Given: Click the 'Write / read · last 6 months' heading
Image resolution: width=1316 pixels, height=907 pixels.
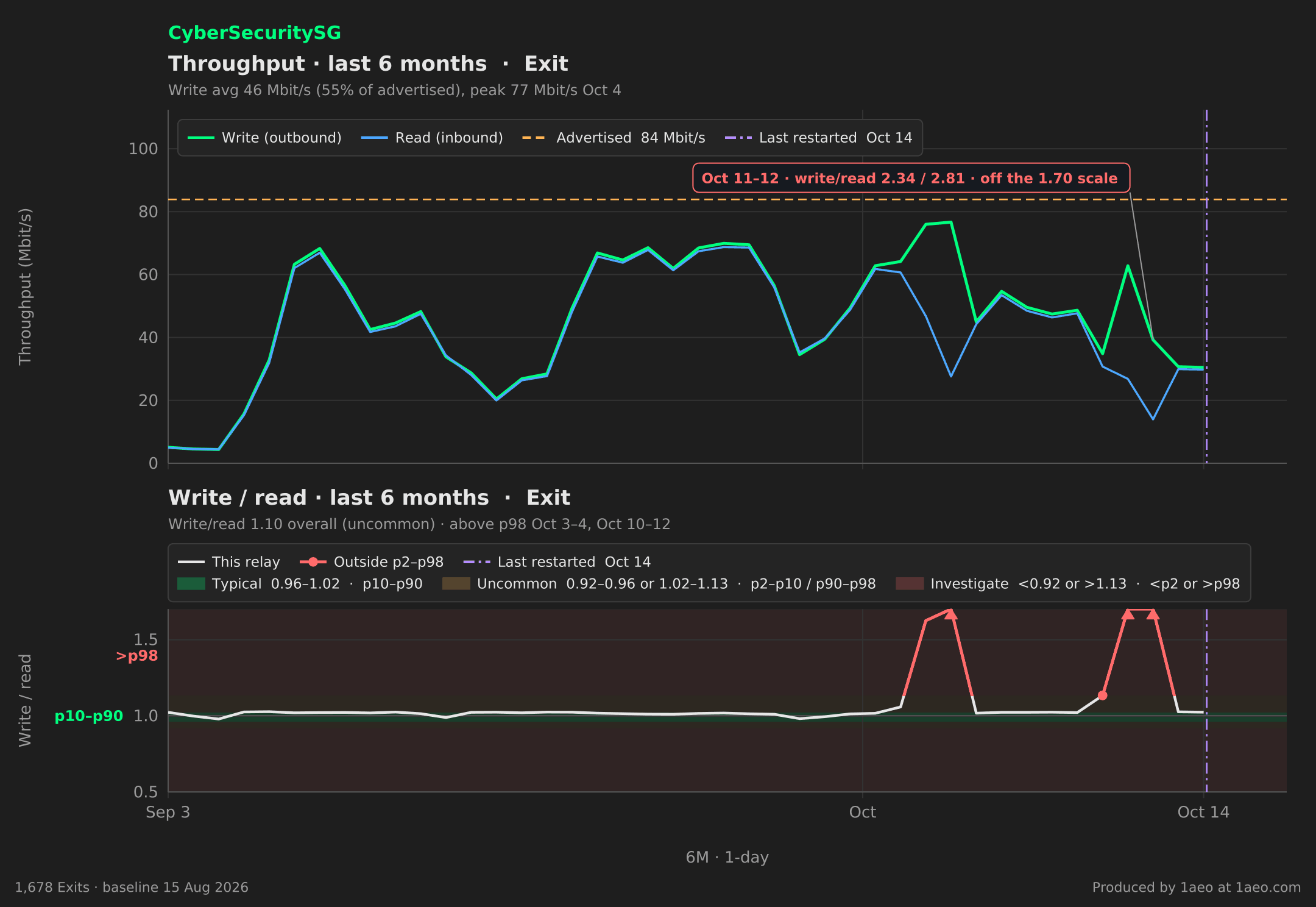Looking at the screenshot, I should [369, 497].
